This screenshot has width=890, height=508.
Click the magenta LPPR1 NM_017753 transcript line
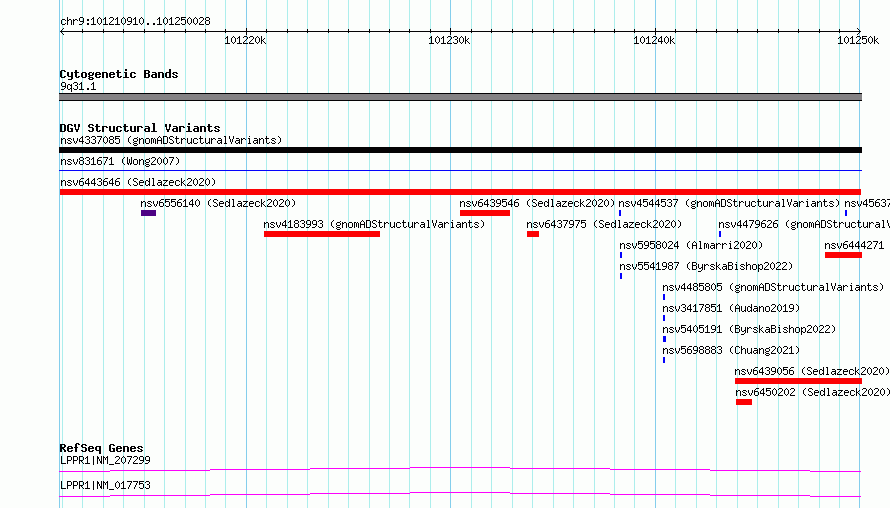[460, 494]
